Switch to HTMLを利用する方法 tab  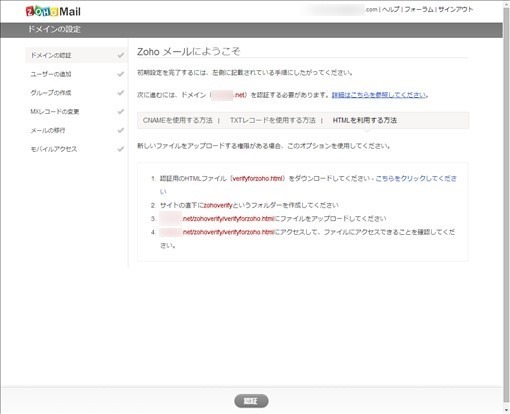[365, 120]
